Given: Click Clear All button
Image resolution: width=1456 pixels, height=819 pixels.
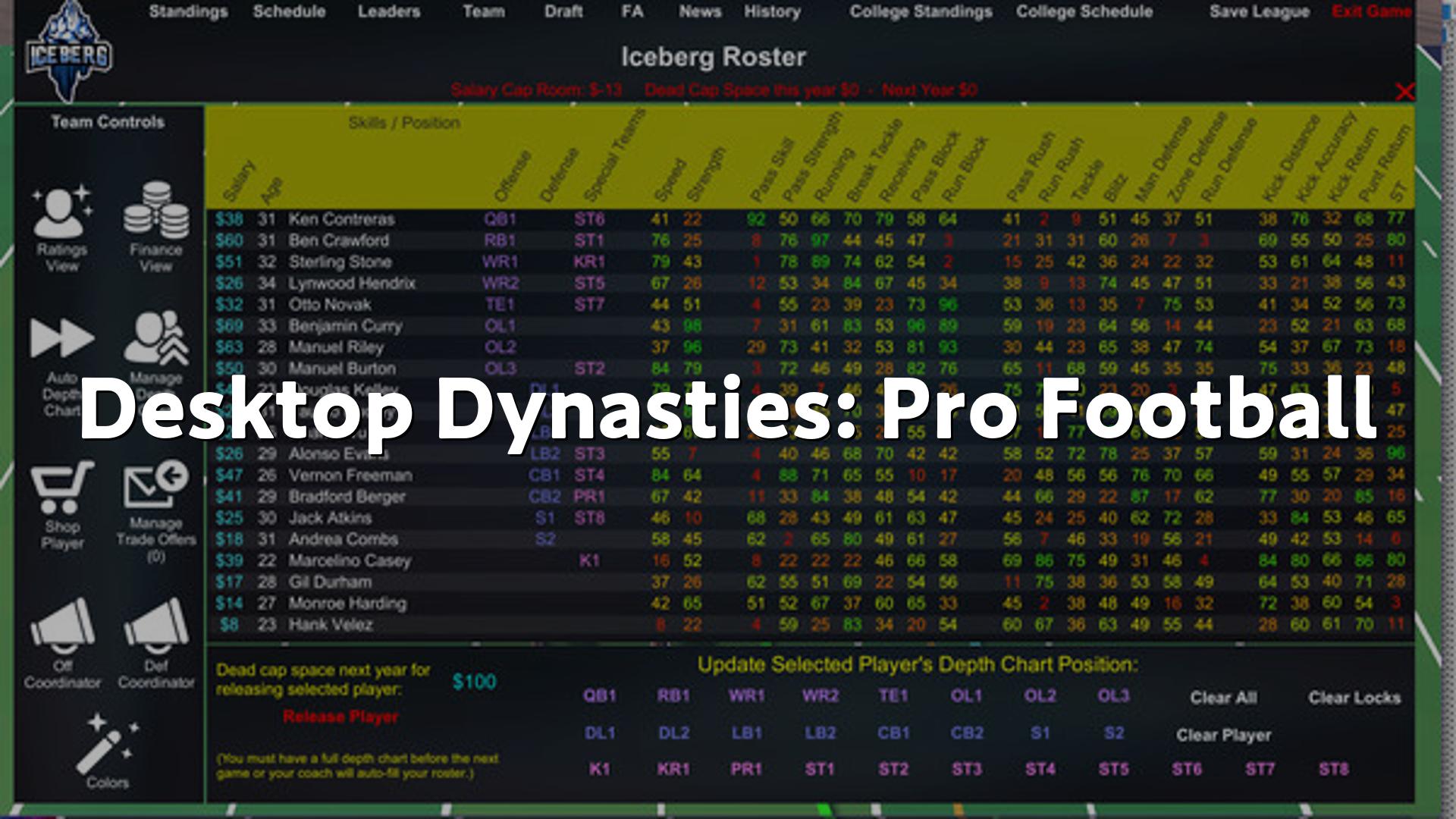Looking at the screenshot, I should pos(1223,698).
